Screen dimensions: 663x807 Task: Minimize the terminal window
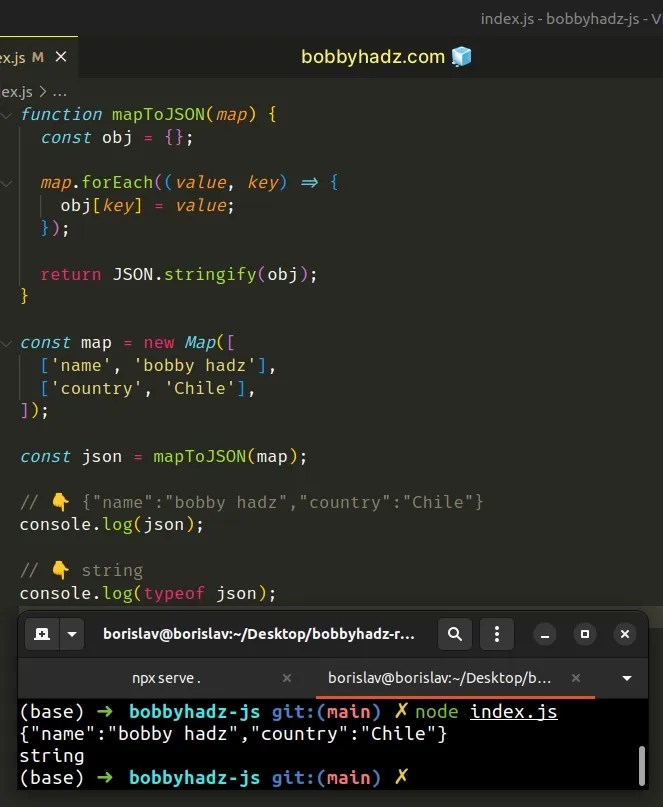pos(545,634)
